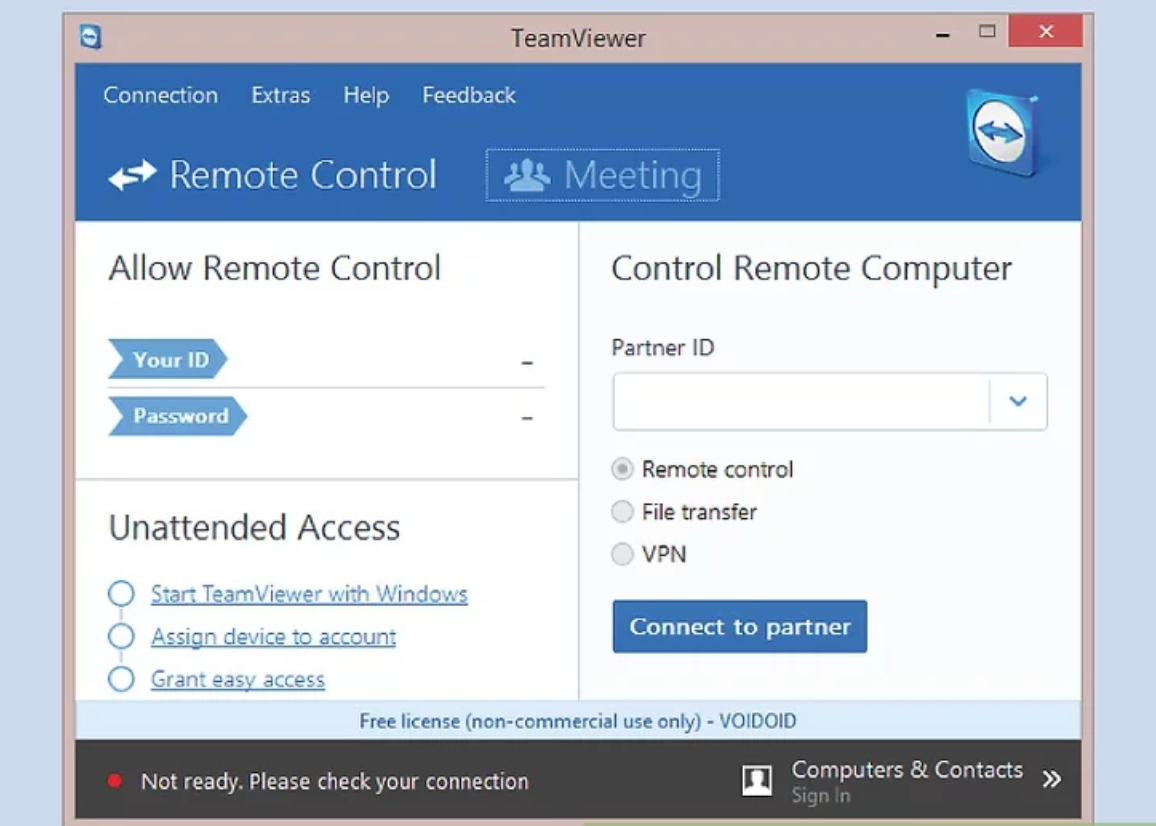
Task: Close the TeamViewer window
Action: pos(1045,31)
